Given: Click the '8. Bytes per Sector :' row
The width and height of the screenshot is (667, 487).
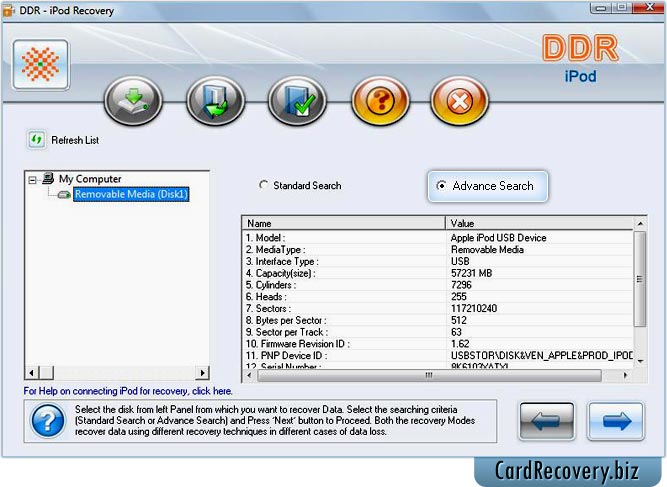Looking at the screenshot, I should (x=438, y=320).
